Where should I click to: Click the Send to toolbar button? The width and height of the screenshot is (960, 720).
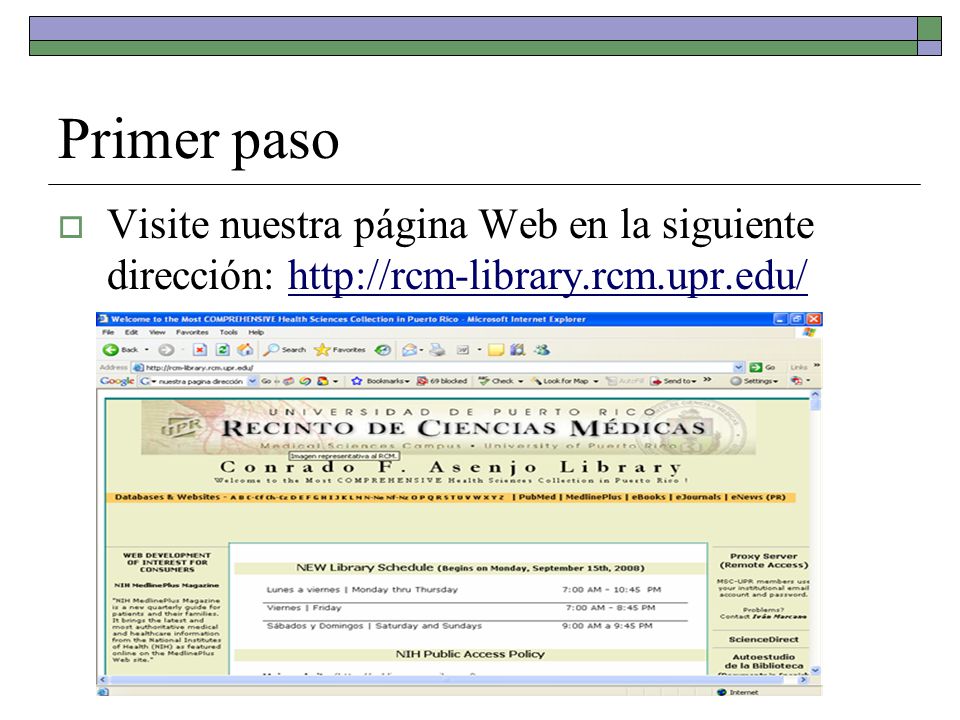click(673, 381)
